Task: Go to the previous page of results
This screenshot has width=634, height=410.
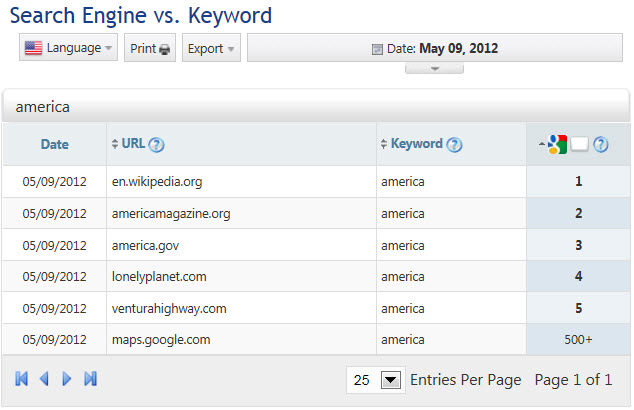Action: (x=44, y=379)
